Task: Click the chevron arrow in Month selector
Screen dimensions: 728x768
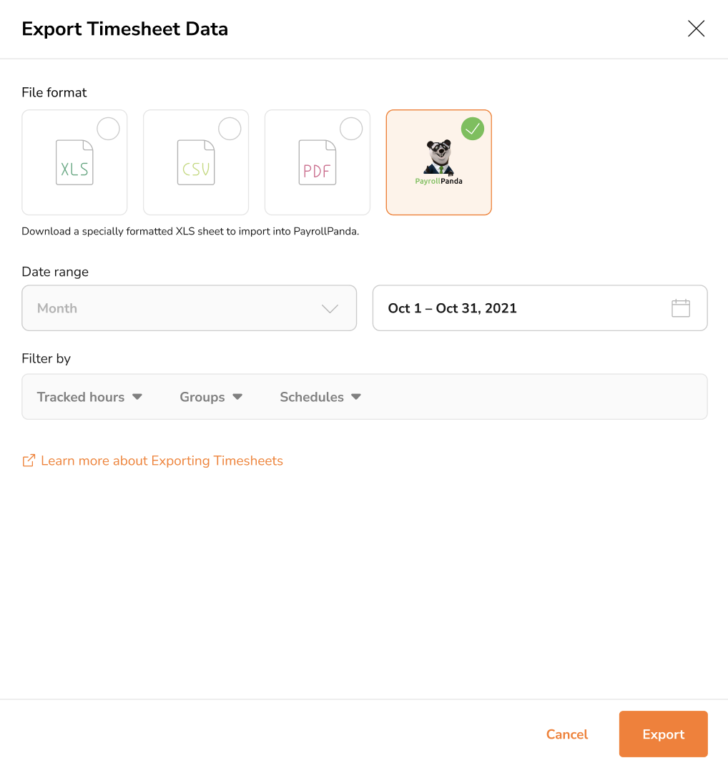Action: (330, 309)
